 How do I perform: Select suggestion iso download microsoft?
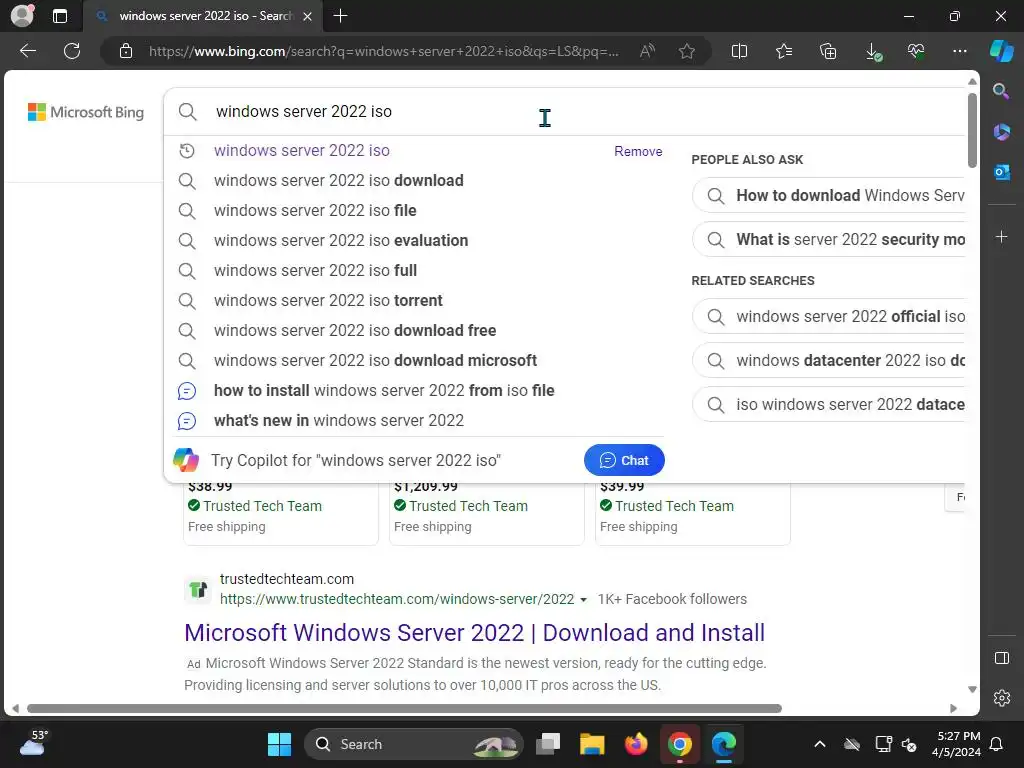[375, 360]
